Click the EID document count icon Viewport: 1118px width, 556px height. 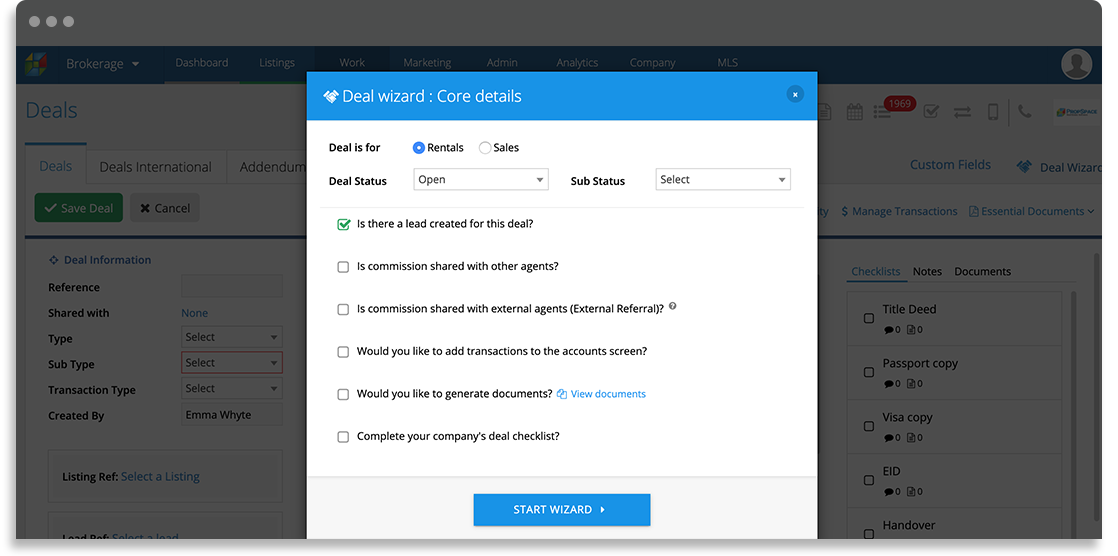coord(911,492)
